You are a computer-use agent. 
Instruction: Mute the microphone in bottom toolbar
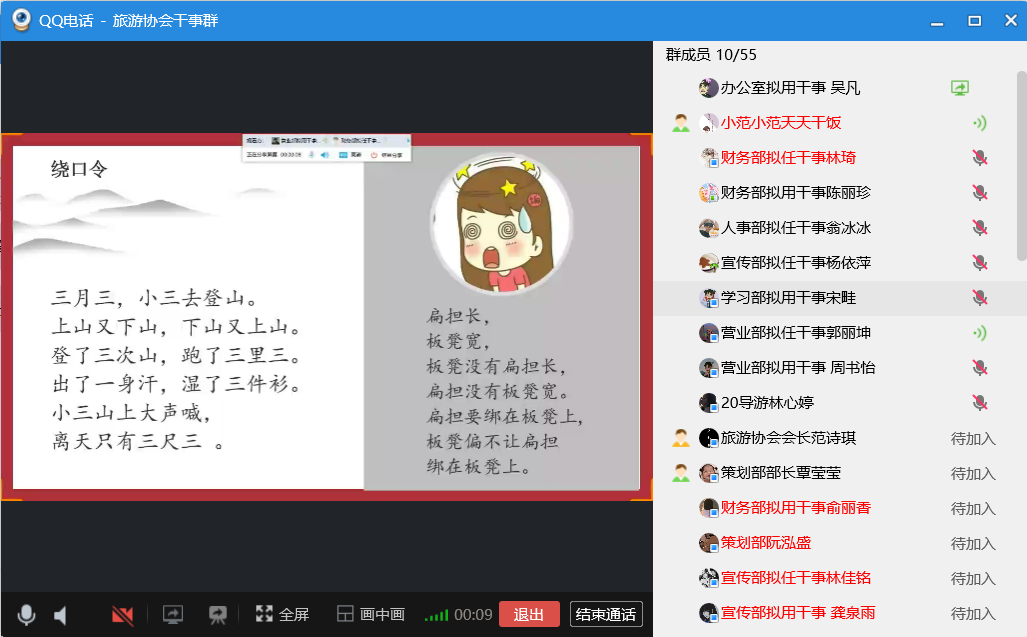coord(26,614)
